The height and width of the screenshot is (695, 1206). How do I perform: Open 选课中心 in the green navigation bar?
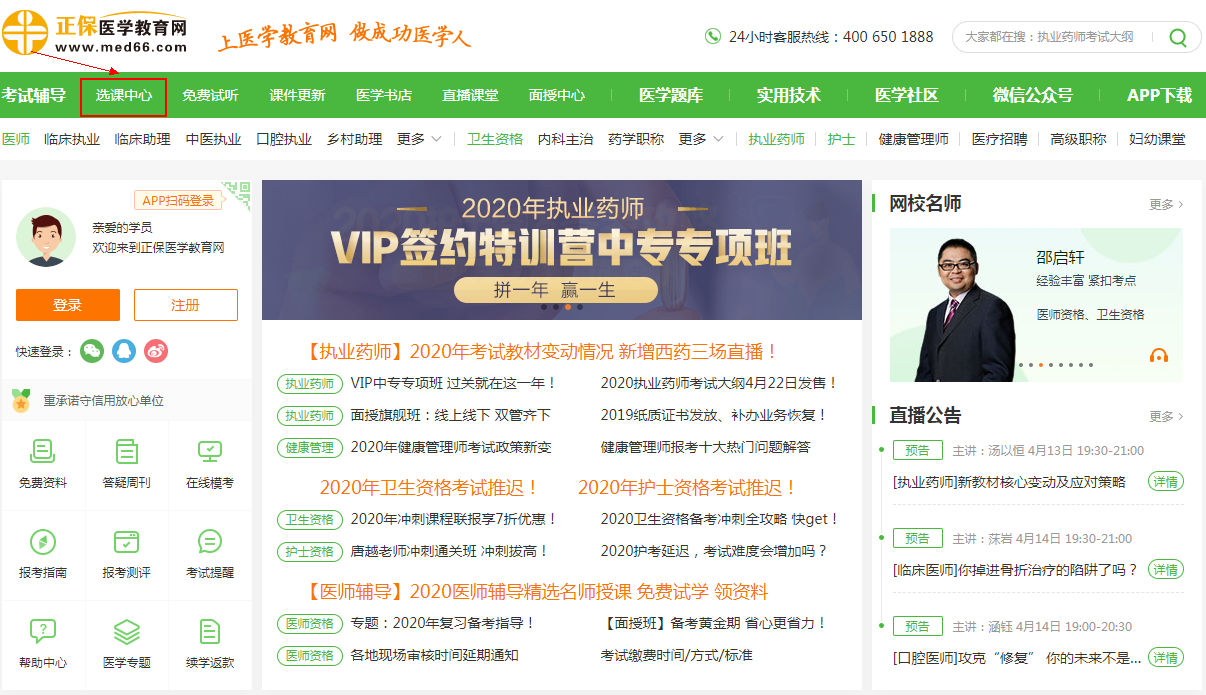coord(124,96)
